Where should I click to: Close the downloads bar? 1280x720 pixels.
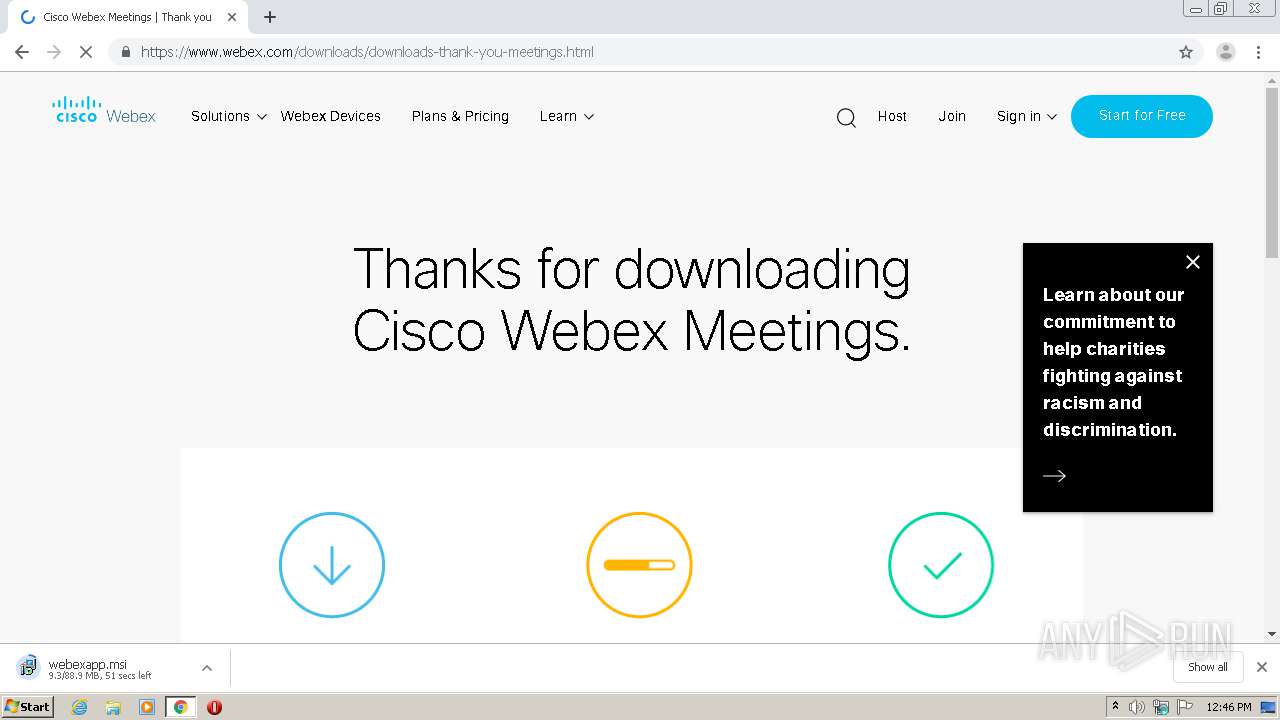click(1262, 667)
